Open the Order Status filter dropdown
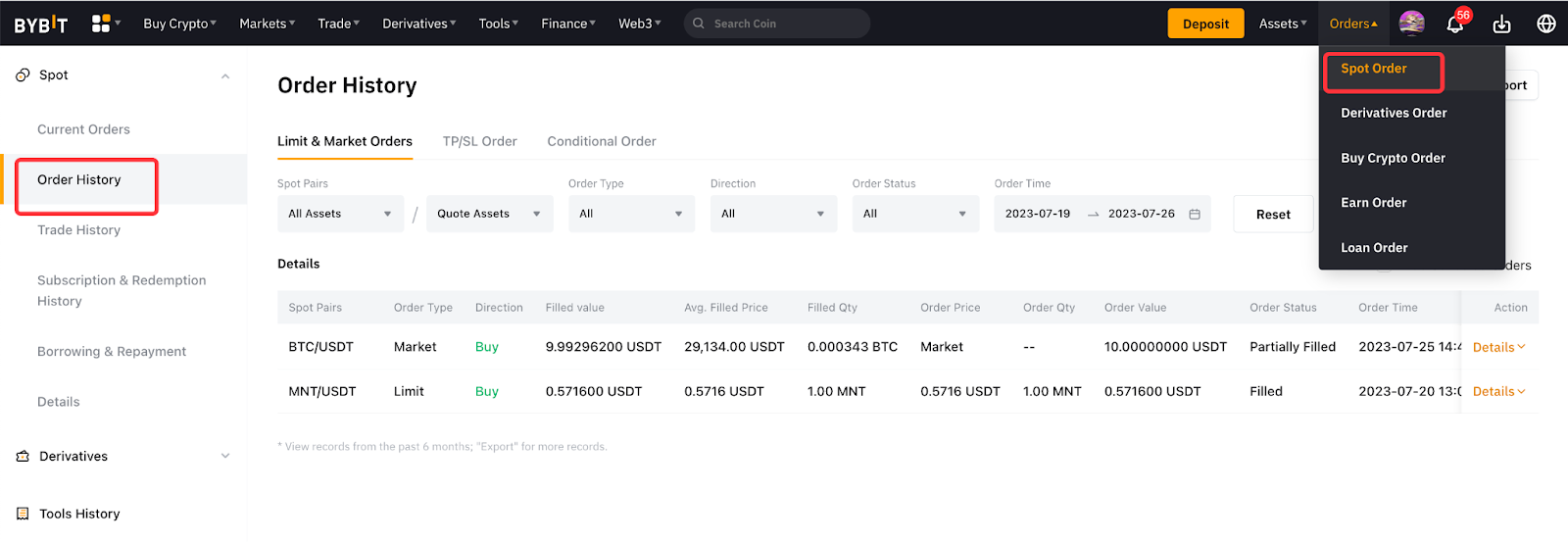This screenshot has height=542, width=1568. [915, 214]
